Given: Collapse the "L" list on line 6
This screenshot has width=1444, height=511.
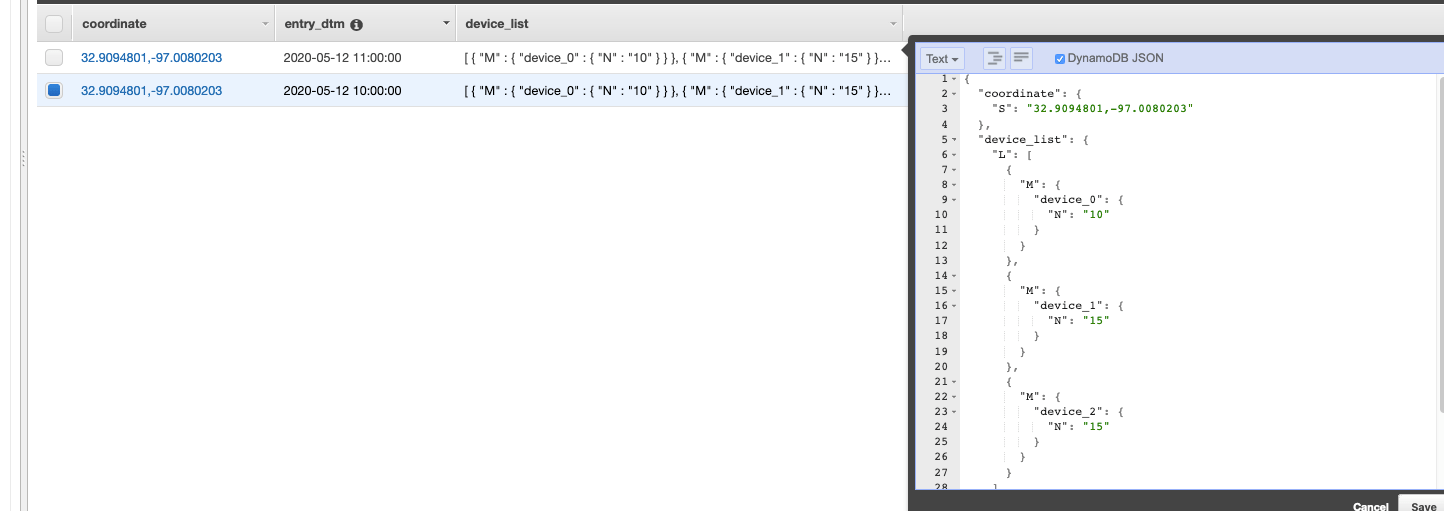Looking at the screenshot, I should click(955, 155).
